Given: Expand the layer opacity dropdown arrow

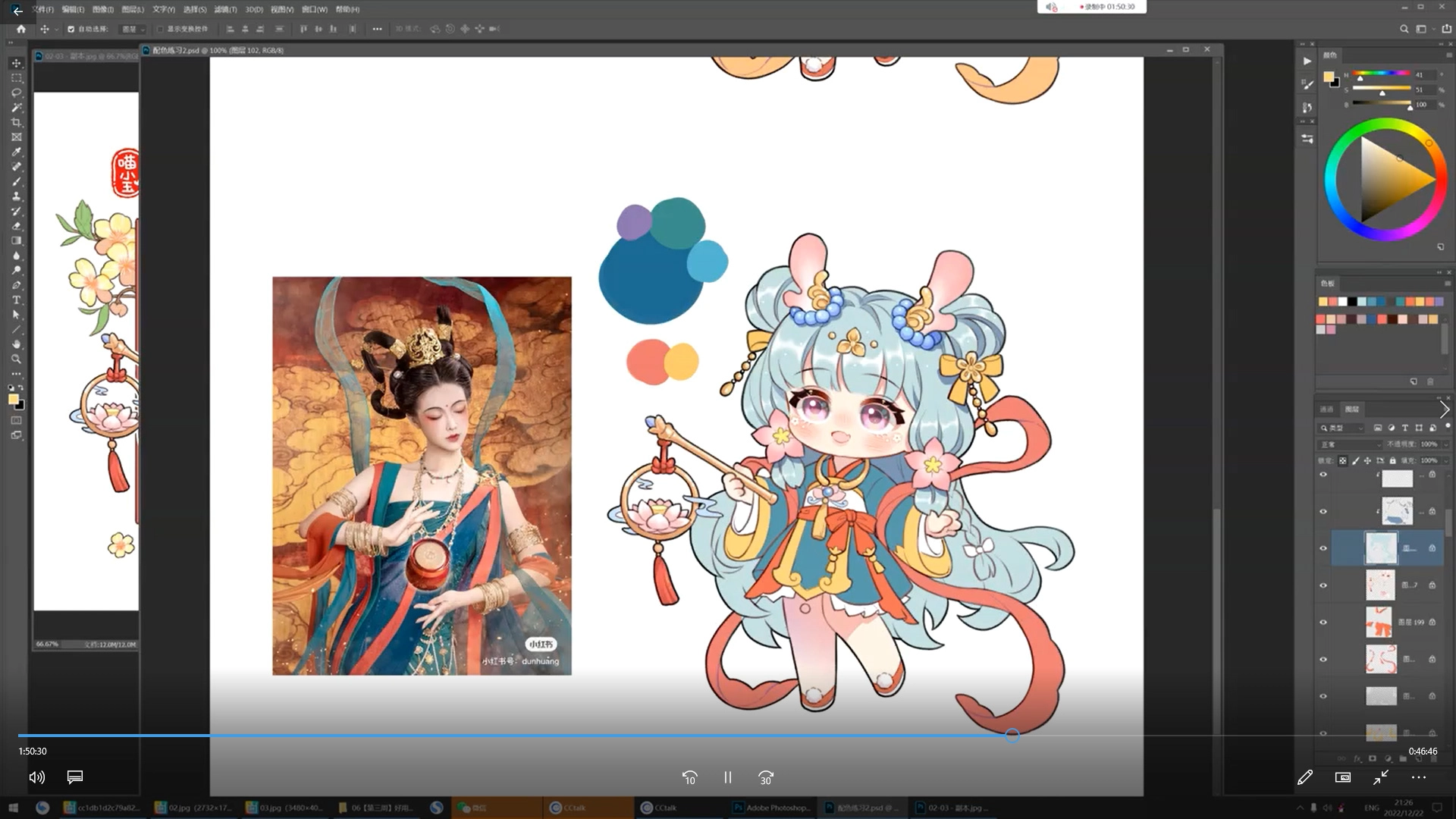Looking at the screenshot, I should 1446,444.
